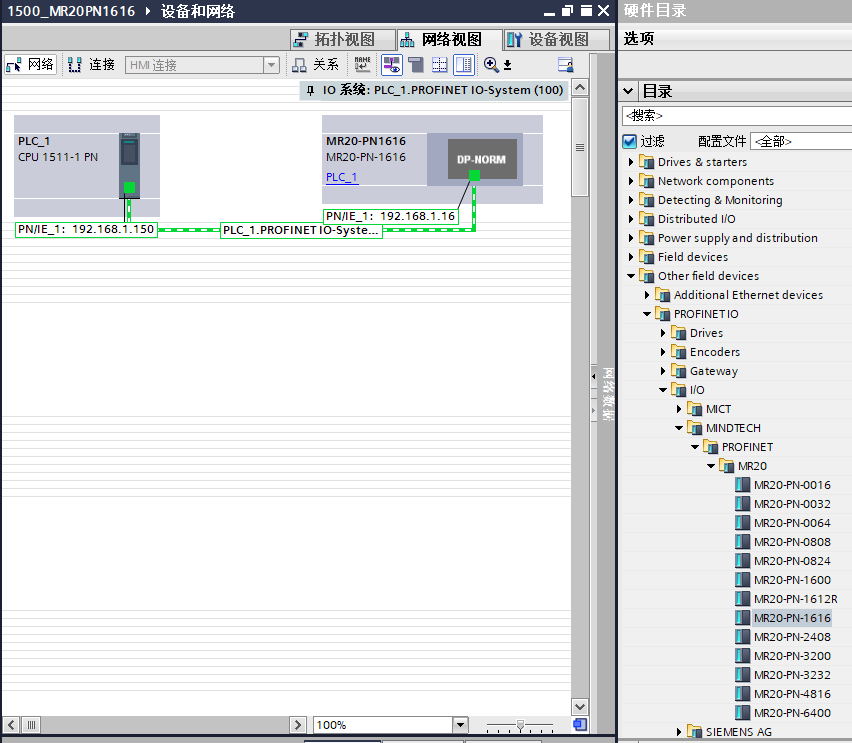Click green PROFINET port on DP-NORM module
This screenshot has width=852, height=743.
pos(474,176)
